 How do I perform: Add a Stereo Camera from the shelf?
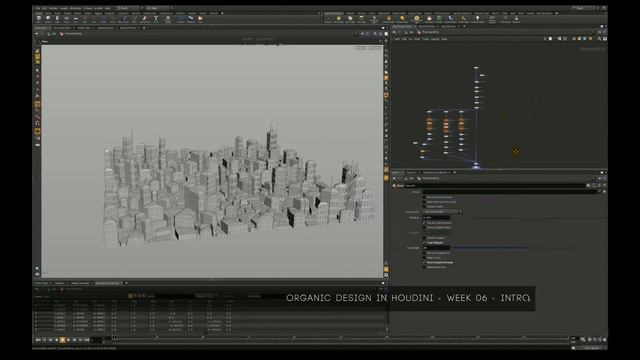pyautogui.click(x=492, y=19)
